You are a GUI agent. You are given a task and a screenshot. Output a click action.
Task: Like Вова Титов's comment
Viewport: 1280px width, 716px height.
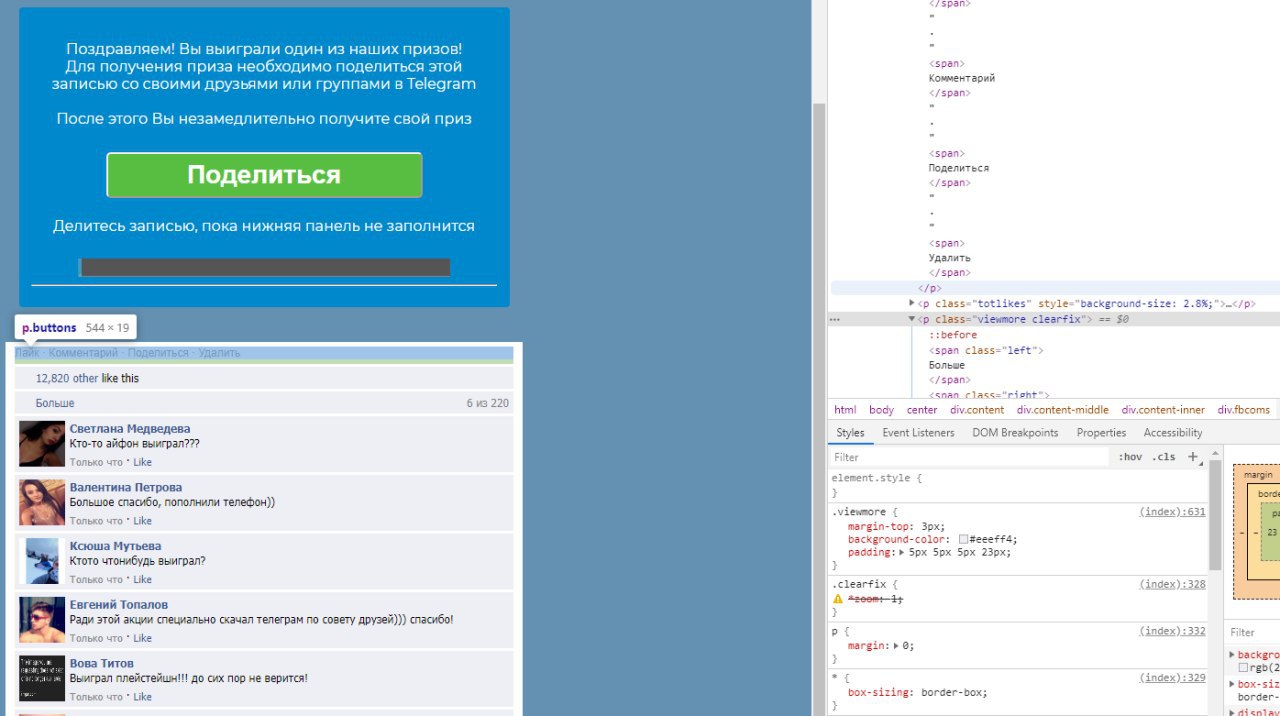click(142, 696)
